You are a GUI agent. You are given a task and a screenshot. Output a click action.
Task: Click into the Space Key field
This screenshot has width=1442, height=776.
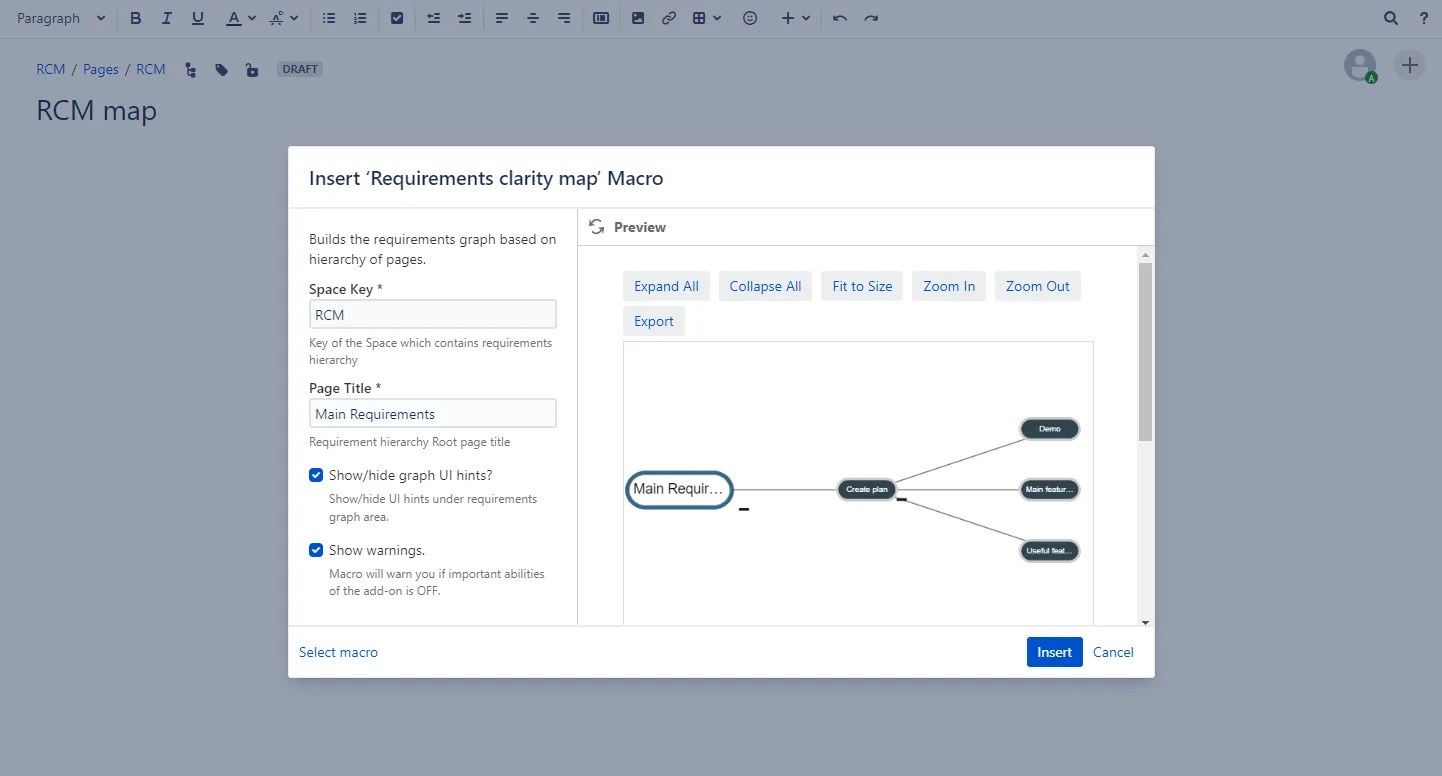pyautogui.click(x=433, y=314)
